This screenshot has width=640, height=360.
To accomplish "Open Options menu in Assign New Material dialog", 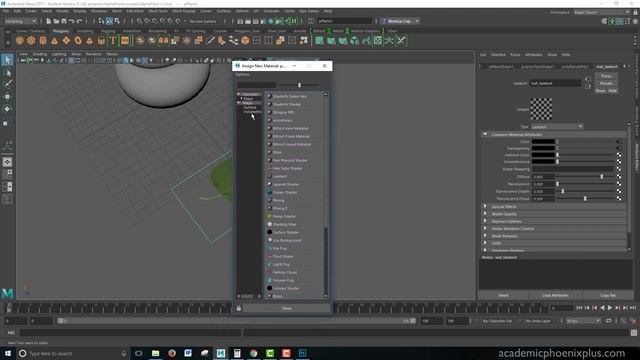I will point(242,75).
